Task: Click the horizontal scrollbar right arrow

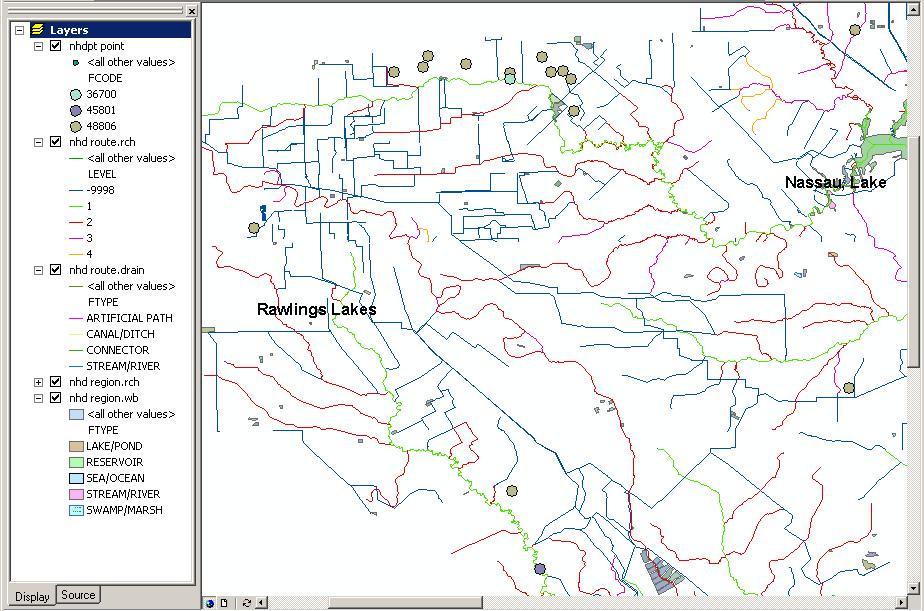Action: coord(906,603)
